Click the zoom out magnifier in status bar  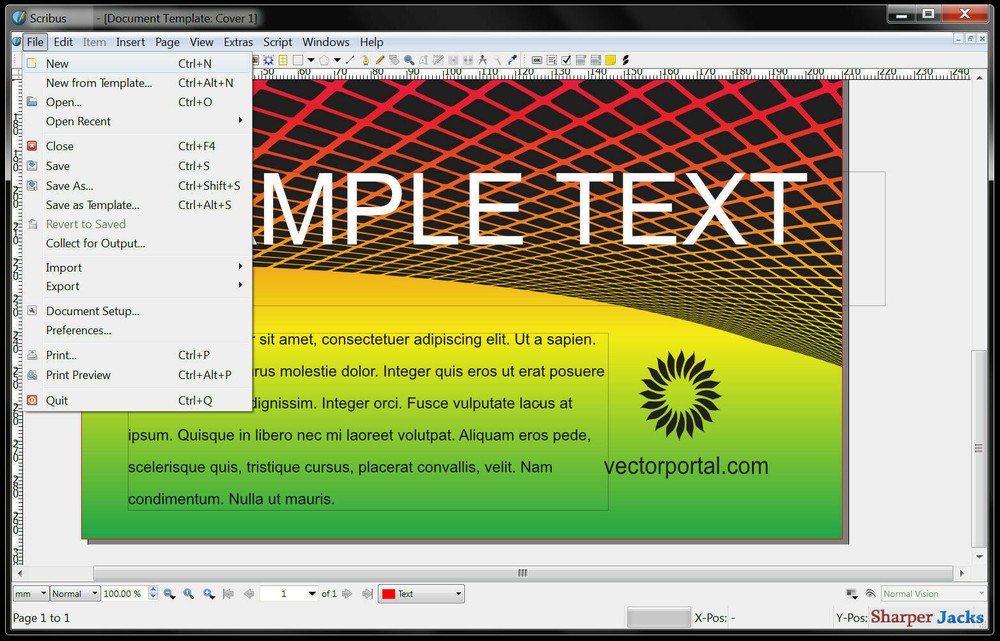[x=167, y=593]
